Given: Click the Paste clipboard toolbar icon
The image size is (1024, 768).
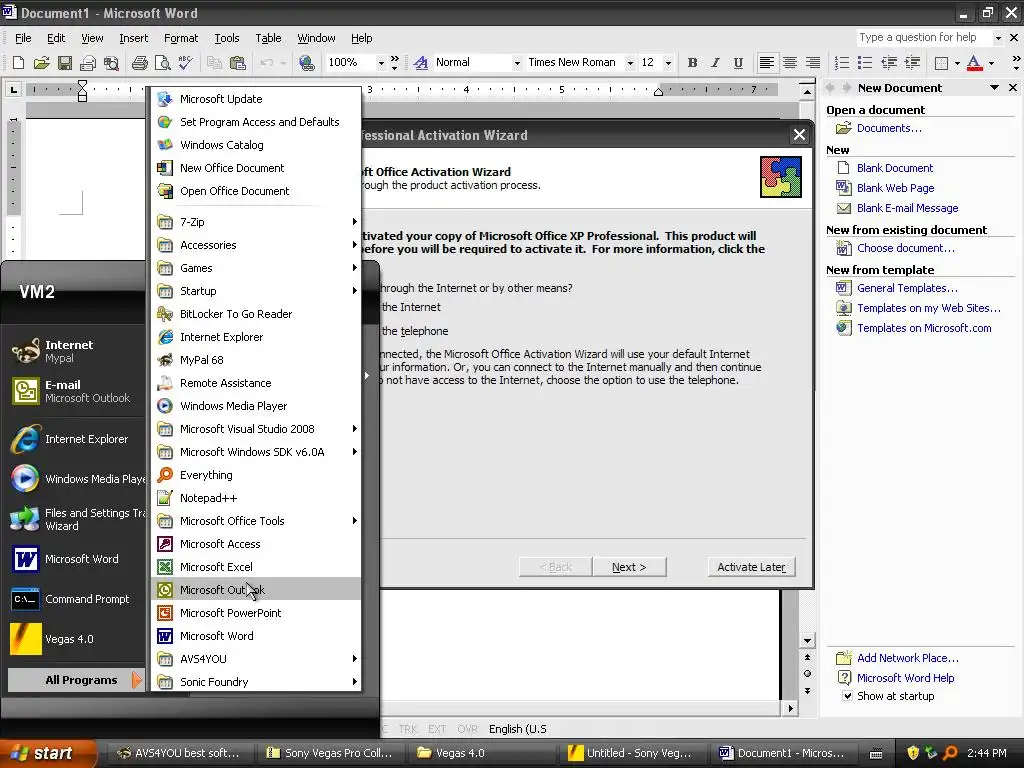Looking at the screenshot, I should point(238,63).
